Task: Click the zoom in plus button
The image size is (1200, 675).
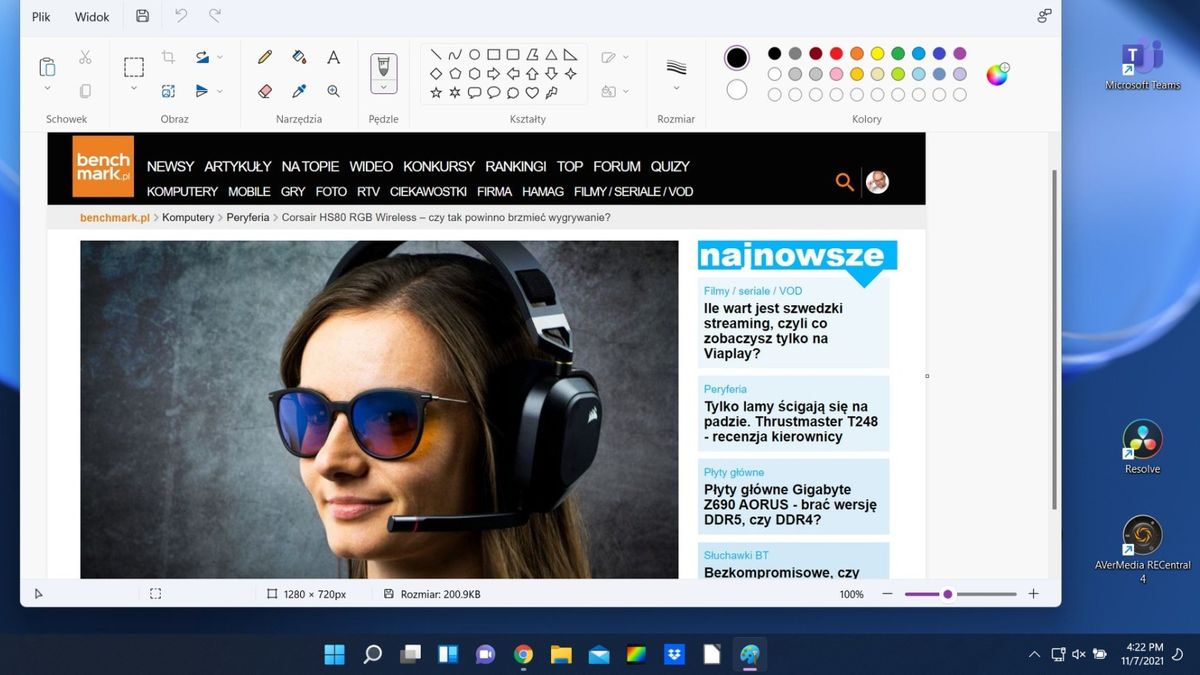Action: (1033, 594)
